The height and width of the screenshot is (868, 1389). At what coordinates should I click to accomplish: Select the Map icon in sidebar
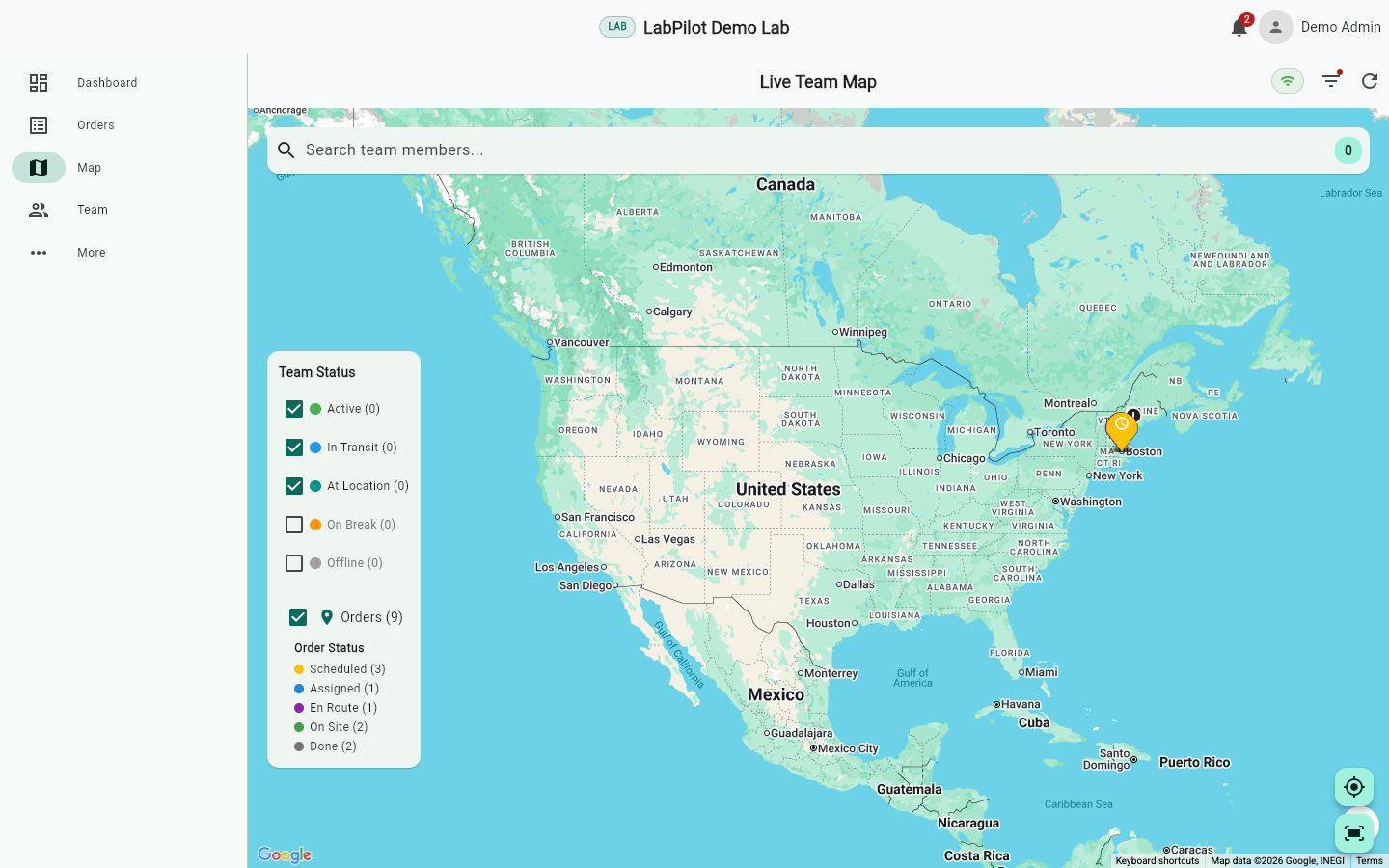[39, 168]
